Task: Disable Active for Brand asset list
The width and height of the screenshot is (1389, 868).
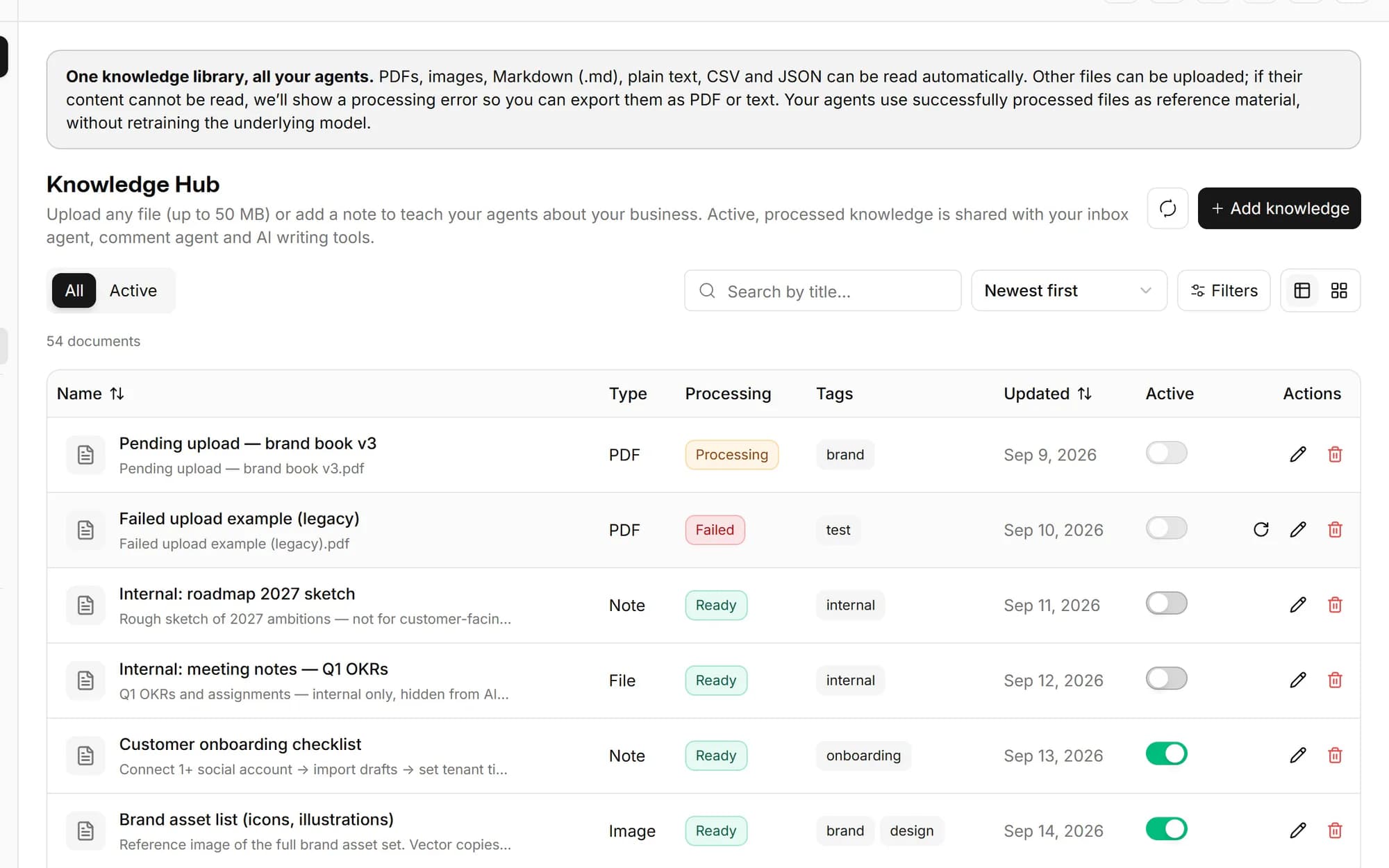Action: point(1166,828)
